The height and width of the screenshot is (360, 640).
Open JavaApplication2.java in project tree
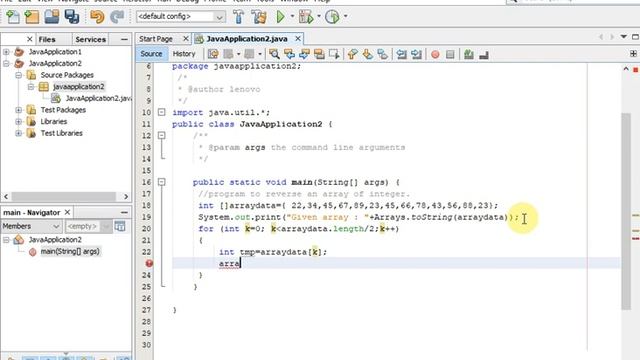[x=98, y=98]
